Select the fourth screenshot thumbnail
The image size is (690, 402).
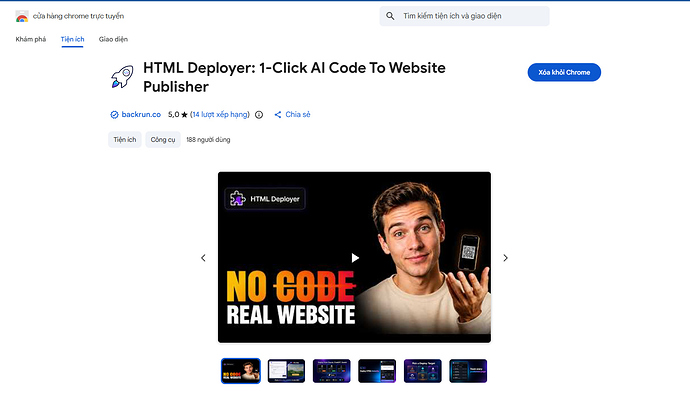[377, 371]
